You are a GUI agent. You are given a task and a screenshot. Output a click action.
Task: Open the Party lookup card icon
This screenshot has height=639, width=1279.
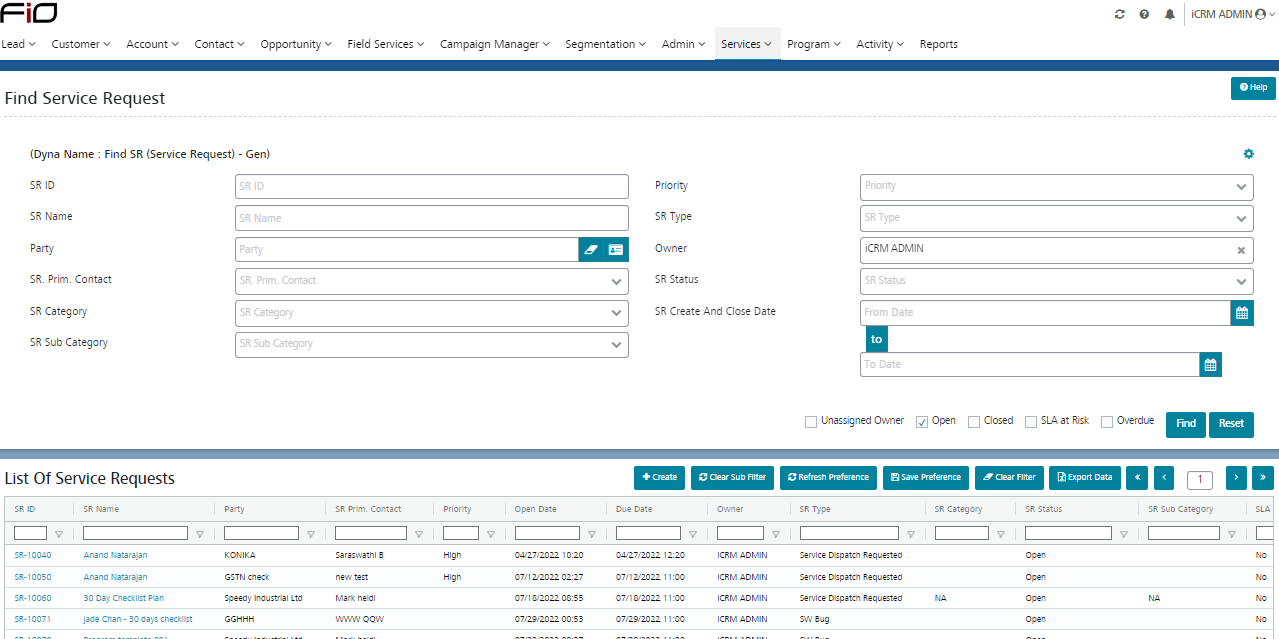click(x=616, y=249)
